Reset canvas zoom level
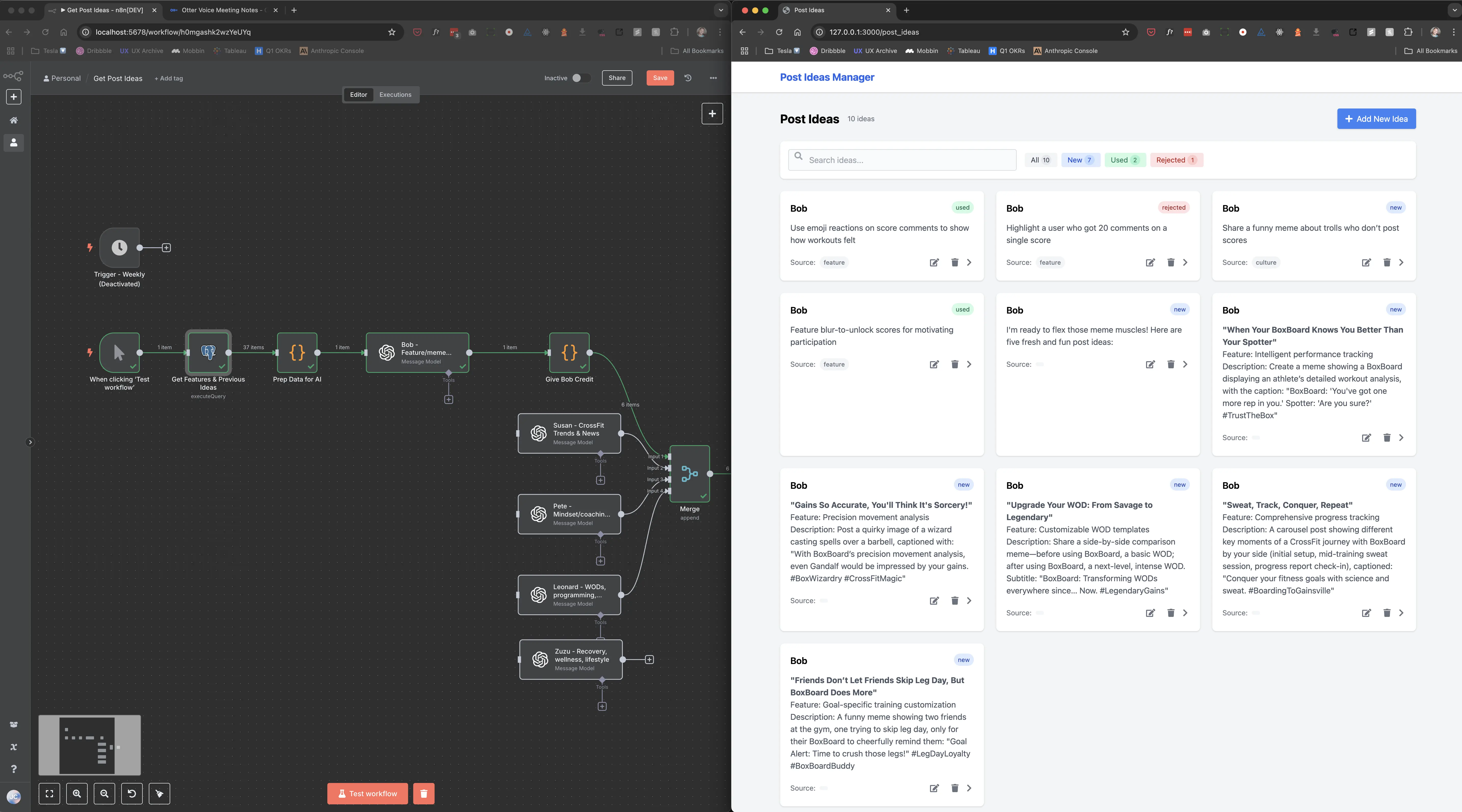The width and height of the screenshot is (1462, 812). (x=132, y=794)
